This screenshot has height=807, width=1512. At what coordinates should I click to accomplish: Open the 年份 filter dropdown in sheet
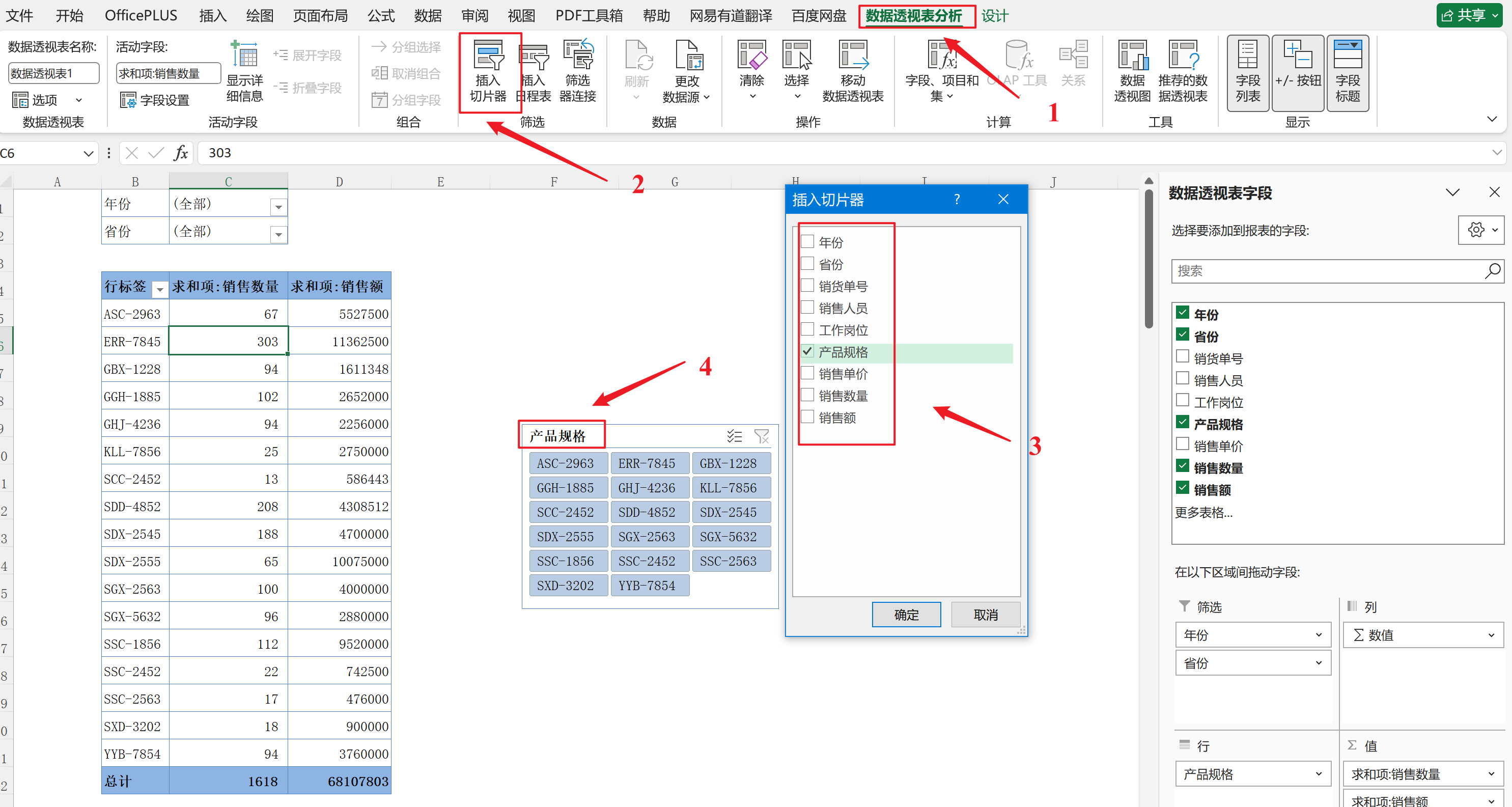[x=278, y=207]
